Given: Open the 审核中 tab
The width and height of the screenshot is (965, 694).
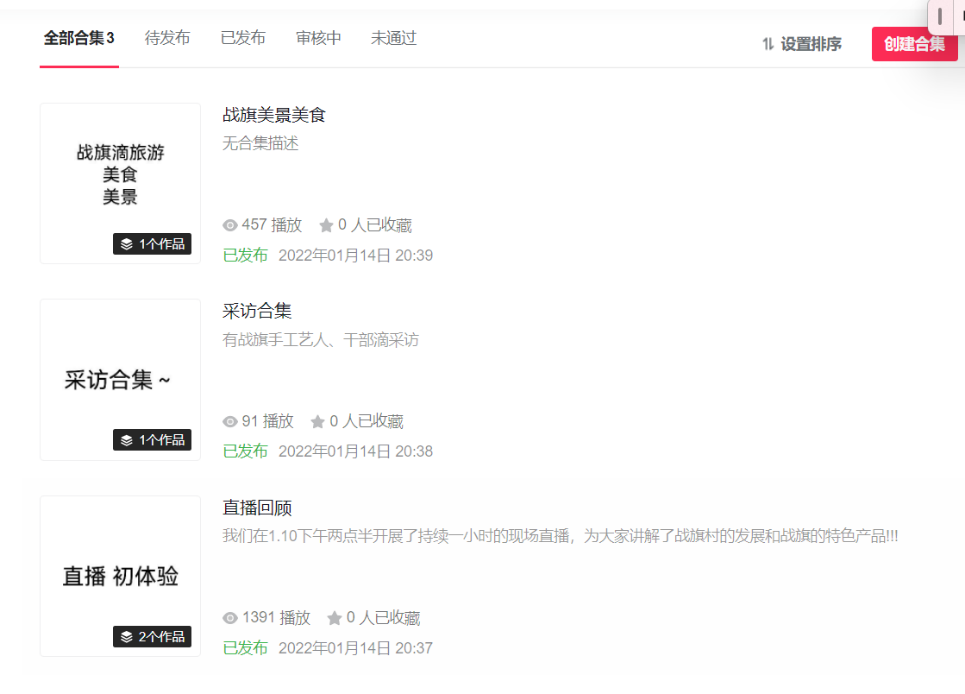Looking at the screenshot, I should [x=318, y=39].
